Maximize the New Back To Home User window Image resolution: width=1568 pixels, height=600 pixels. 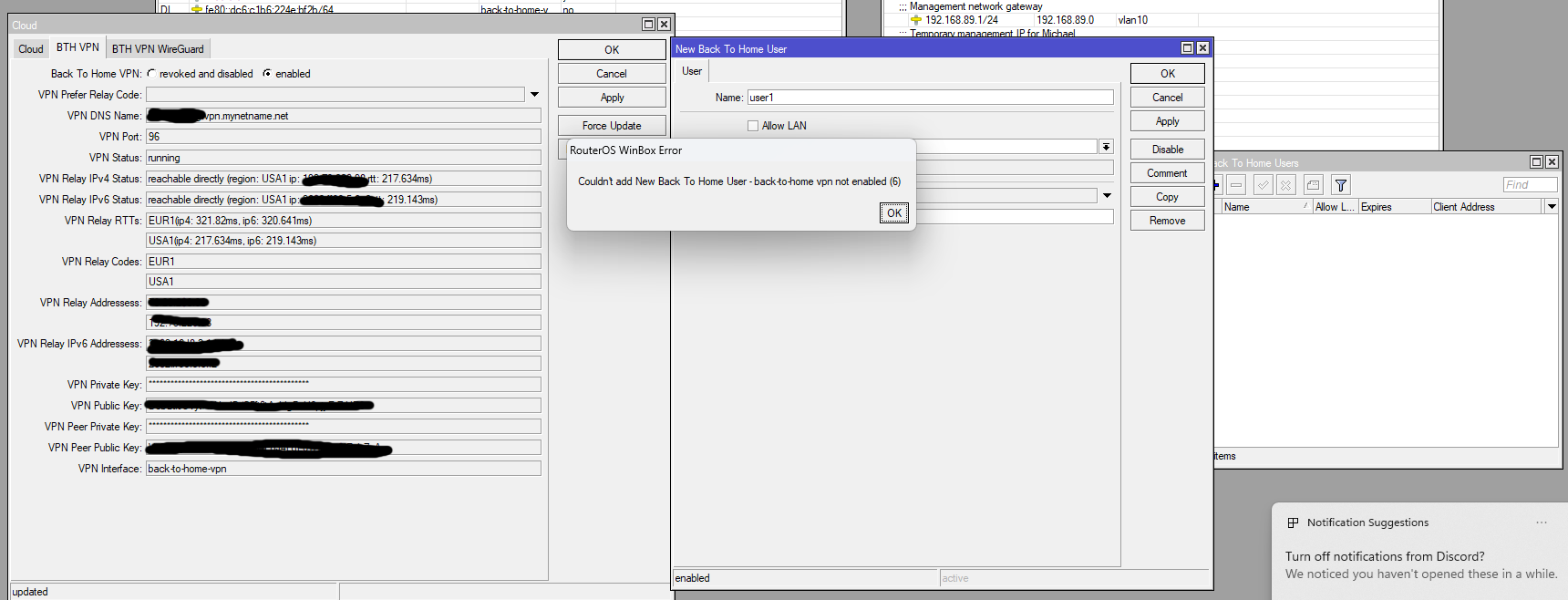click(x=1187, y=48)
